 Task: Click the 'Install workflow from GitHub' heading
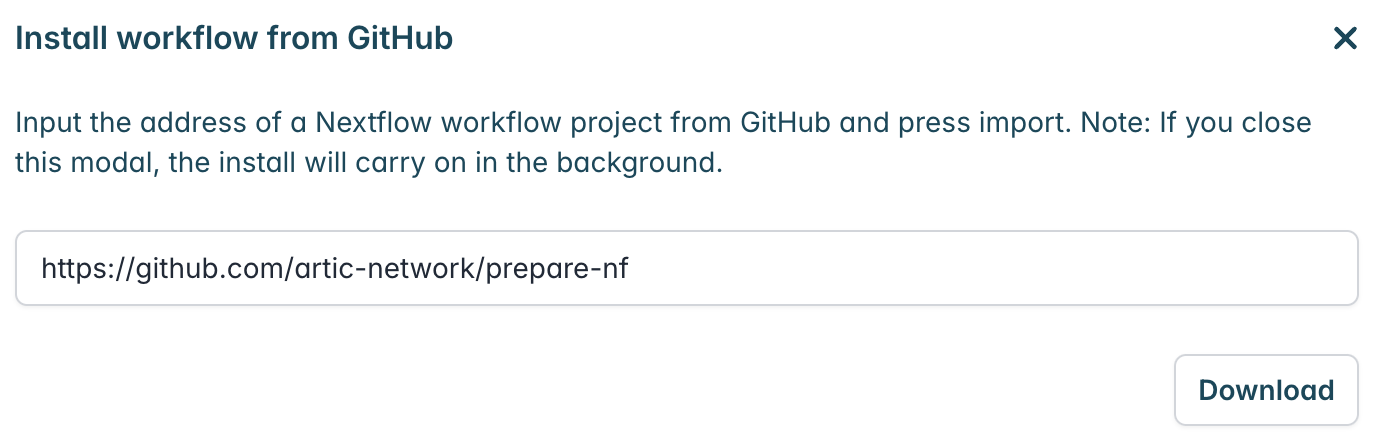234,39
